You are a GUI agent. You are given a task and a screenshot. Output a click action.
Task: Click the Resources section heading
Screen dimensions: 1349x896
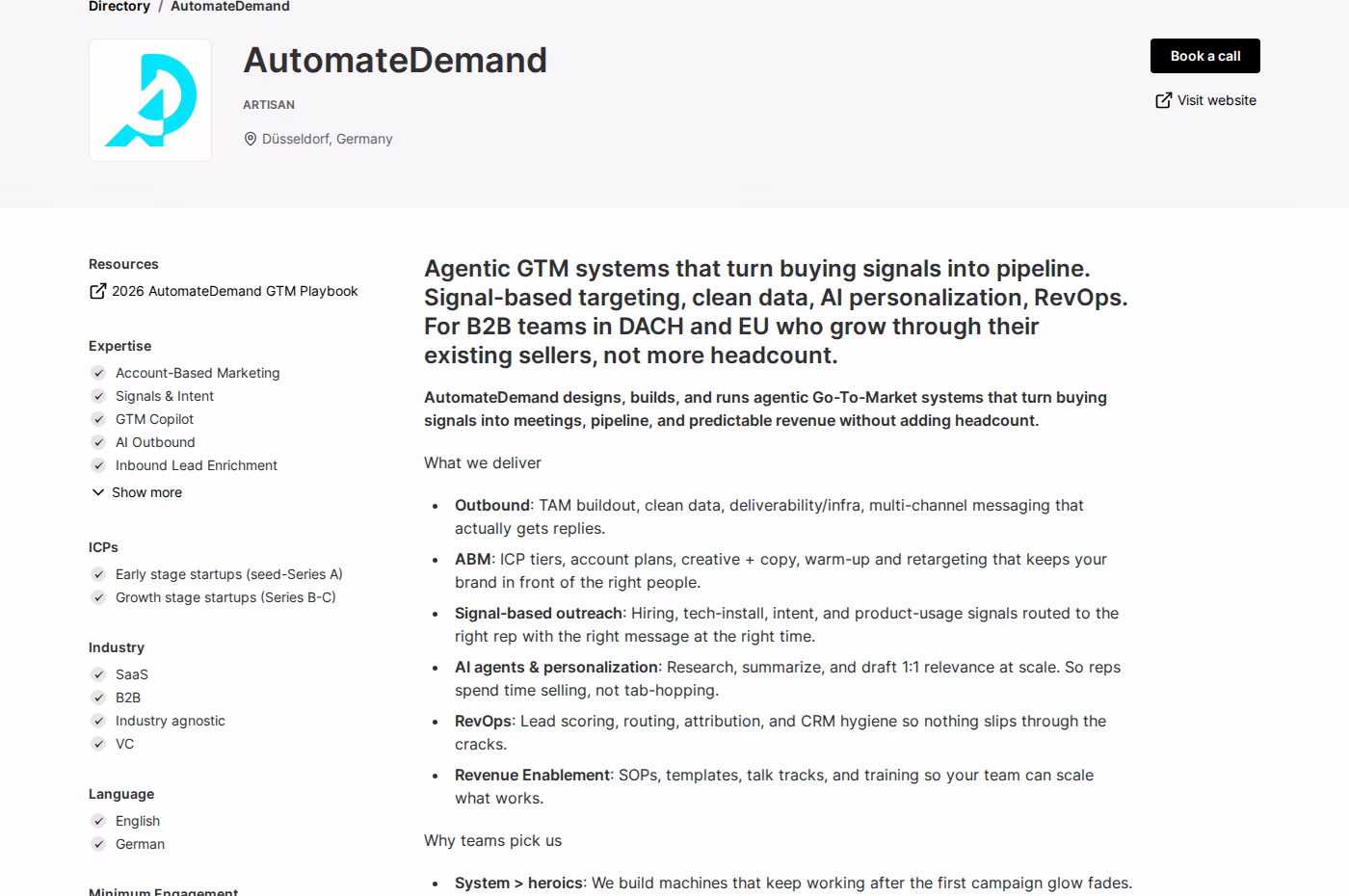tap(123, 264)
